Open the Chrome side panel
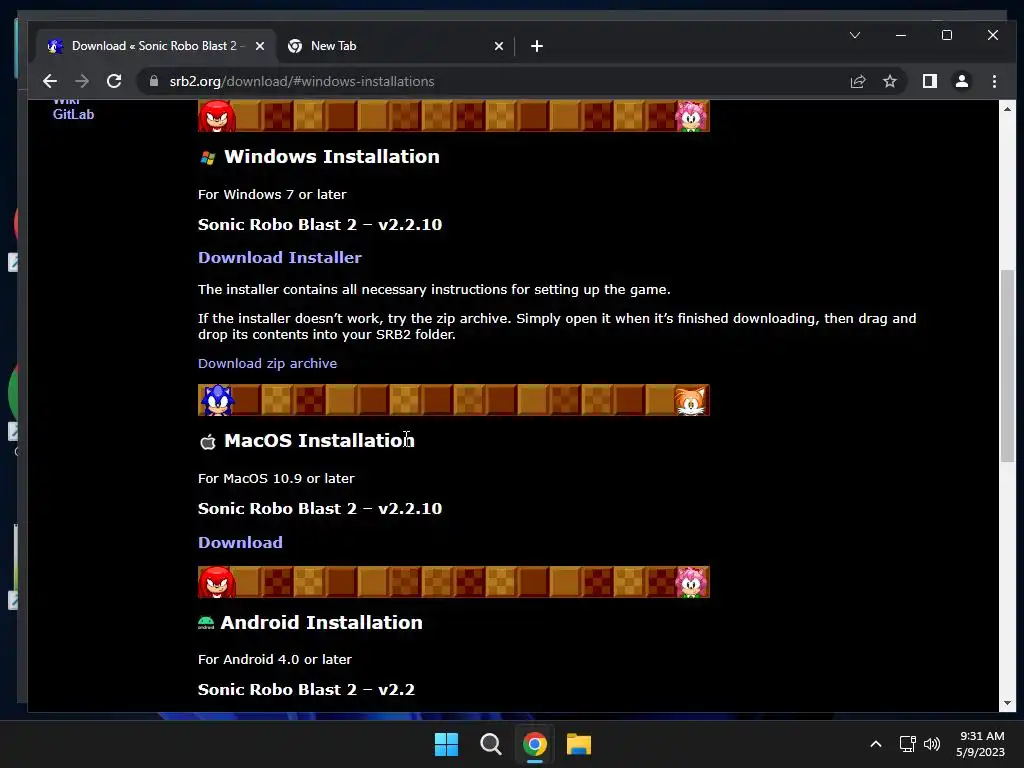This screenshot has width=1024, height=768. [929, 82]
